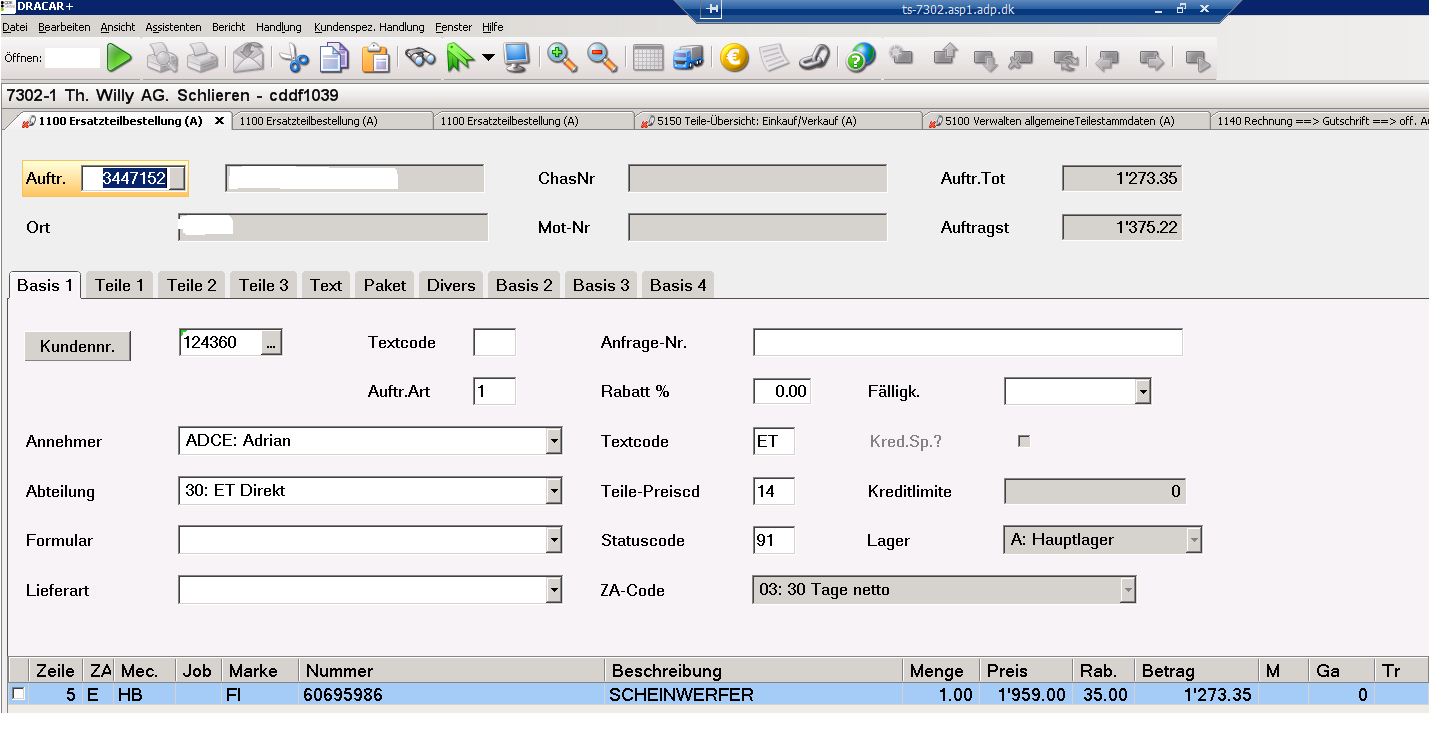Open the calendar grid icon
Viewport: 1429px width, 735px height.
click(648, 58)
